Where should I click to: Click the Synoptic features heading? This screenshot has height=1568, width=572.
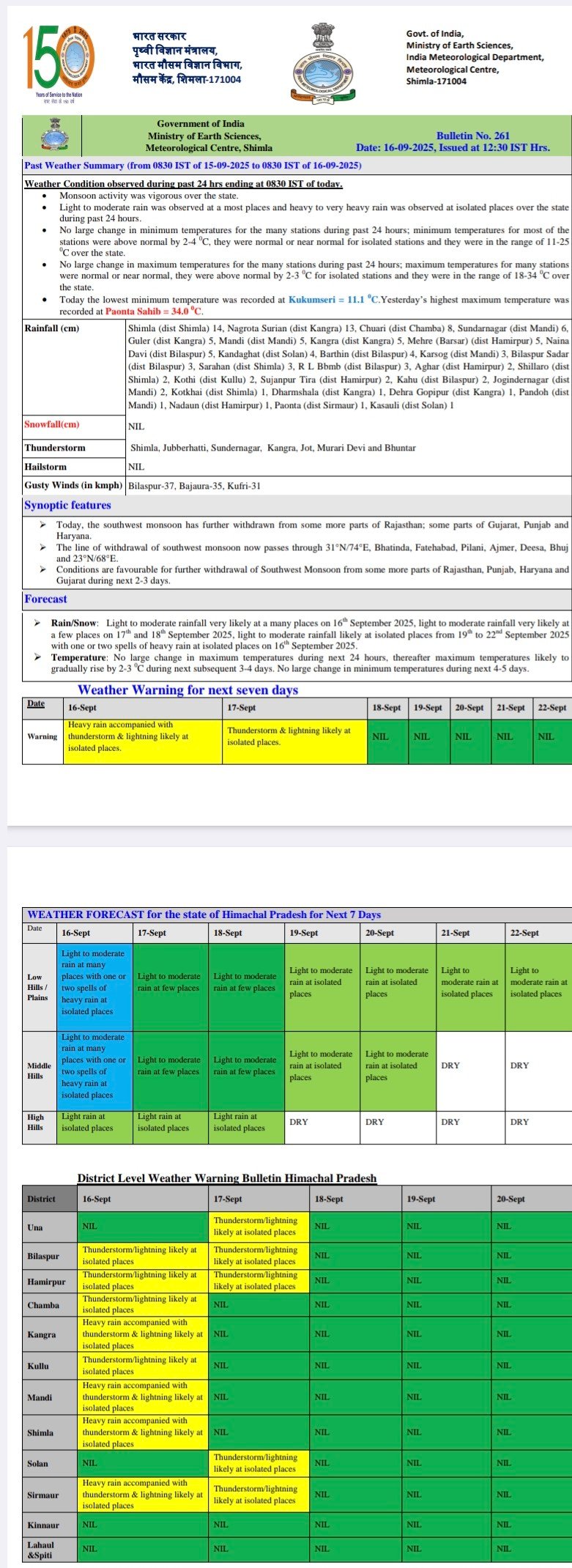[x=67, y=505]
